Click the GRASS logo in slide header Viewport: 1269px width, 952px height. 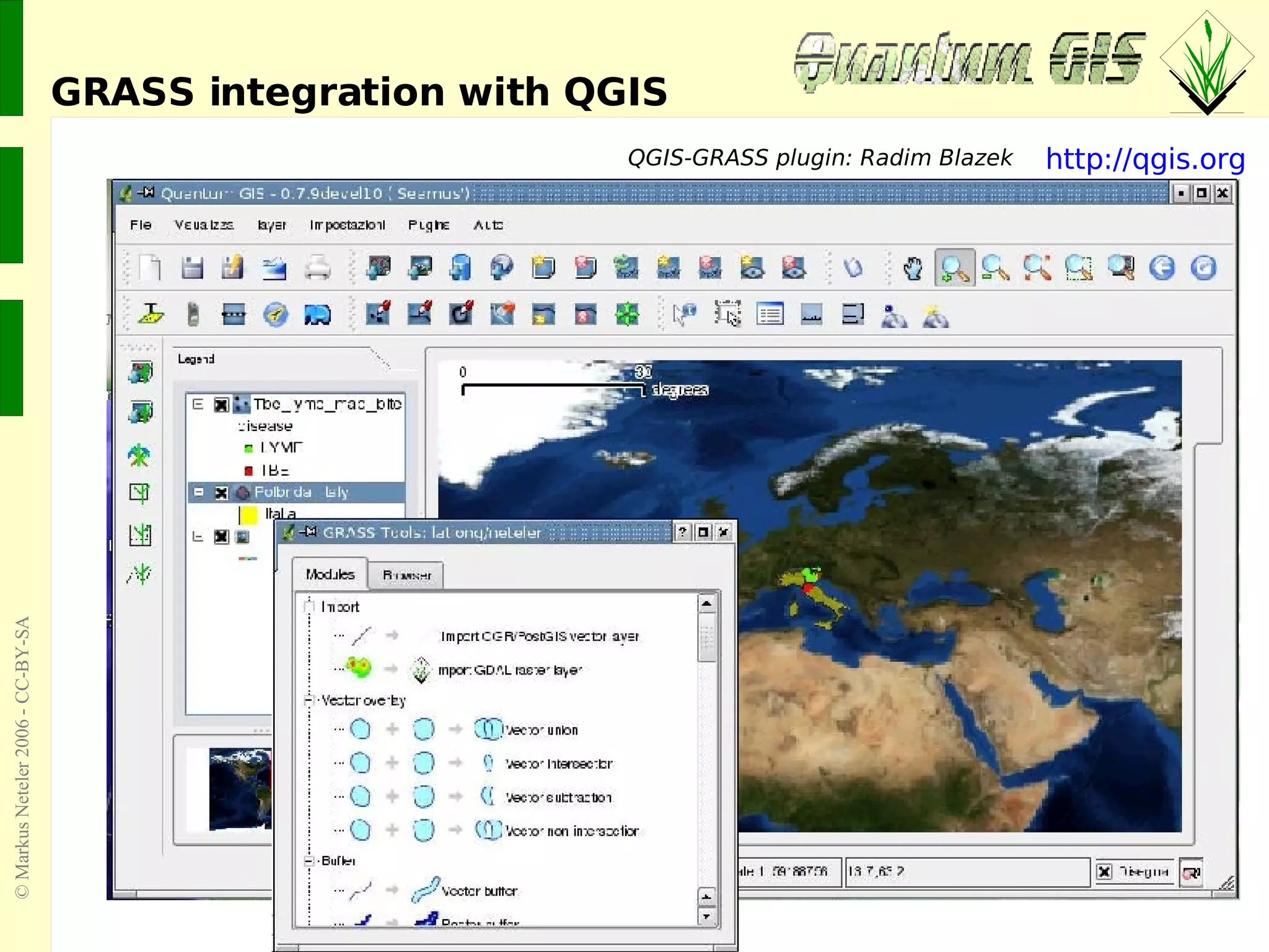click(1207, 63)
